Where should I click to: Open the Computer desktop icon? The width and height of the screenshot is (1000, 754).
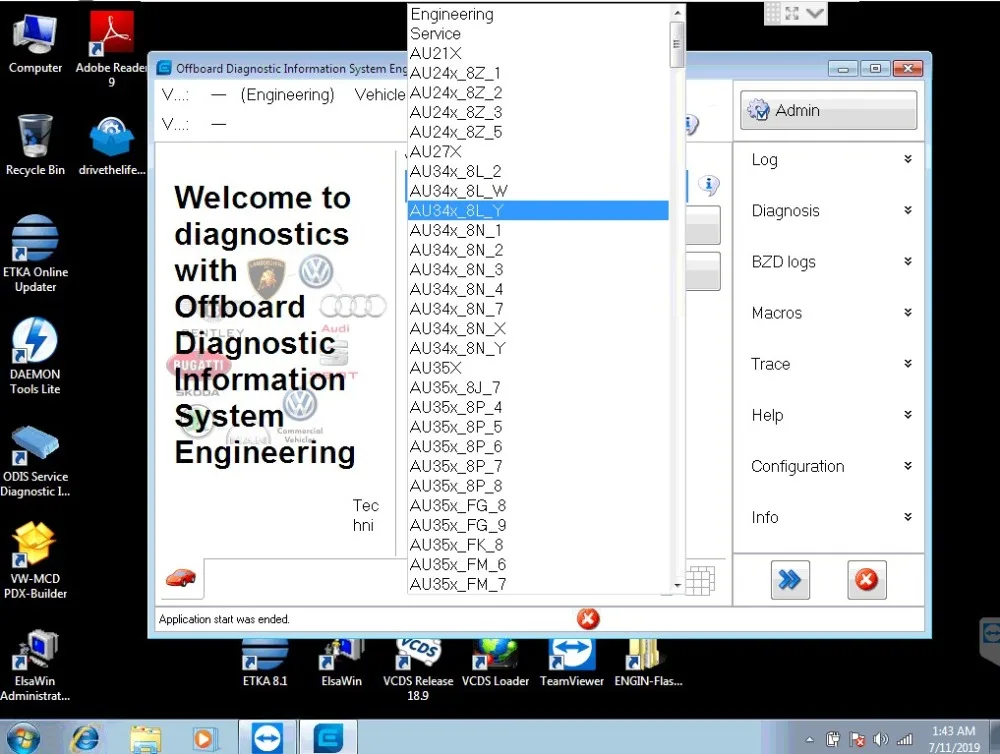[35, 43]
